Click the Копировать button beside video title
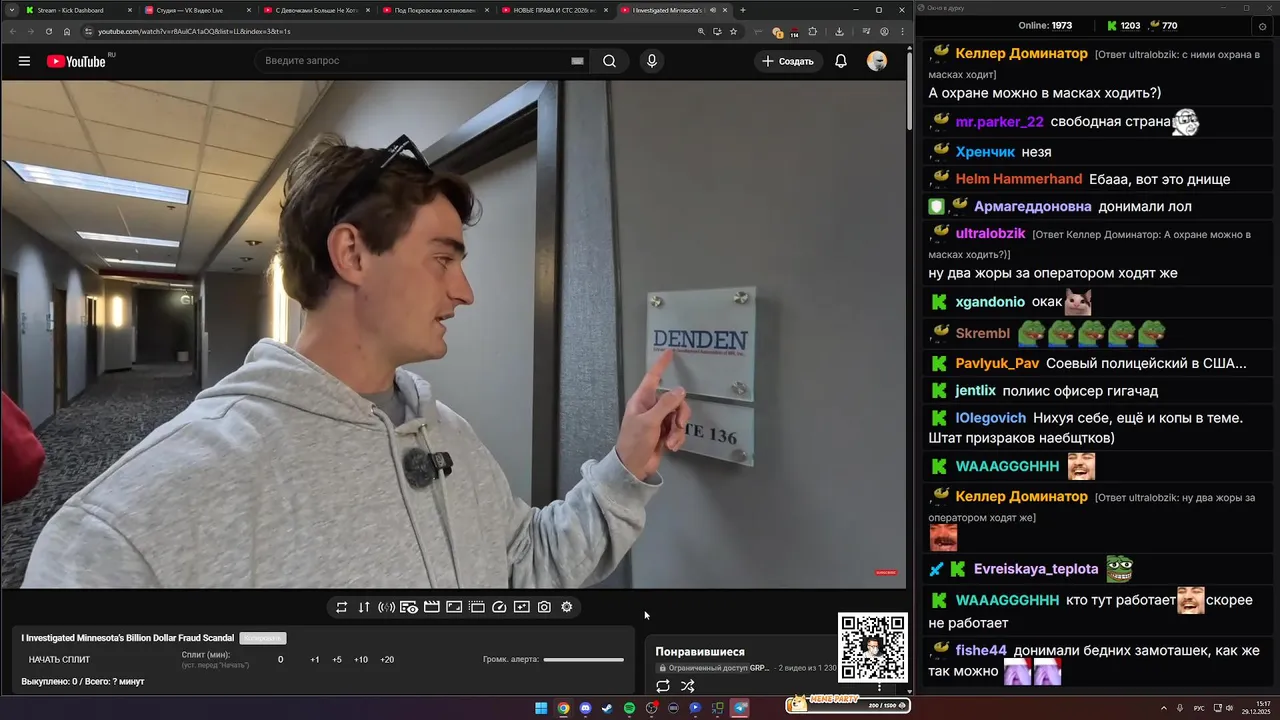1280x720 pixels. [263, 638]
